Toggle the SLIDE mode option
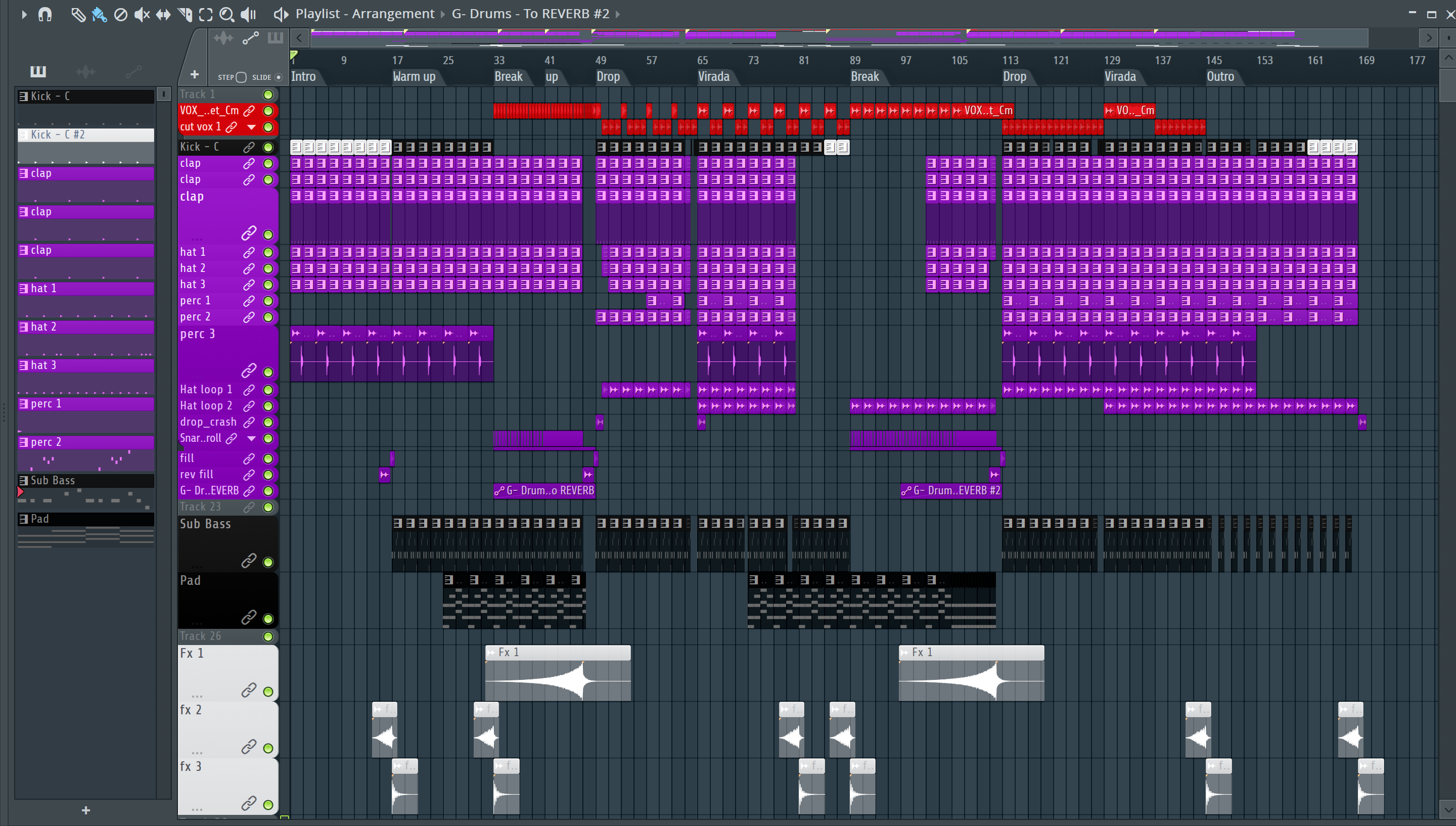 [279, 77]
